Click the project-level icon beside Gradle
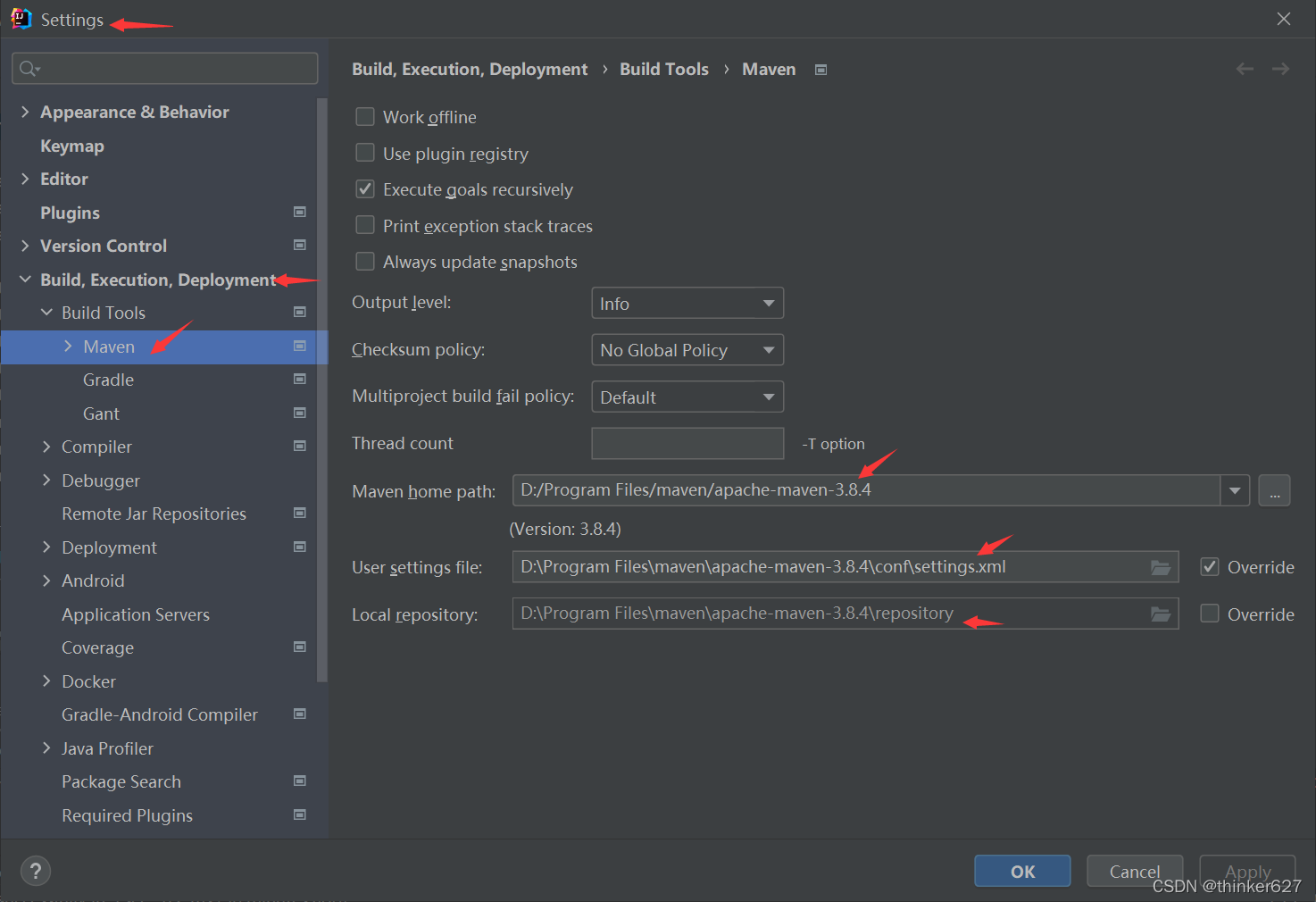The width and height of the screenshot is (1316, 902). point(300,379)
